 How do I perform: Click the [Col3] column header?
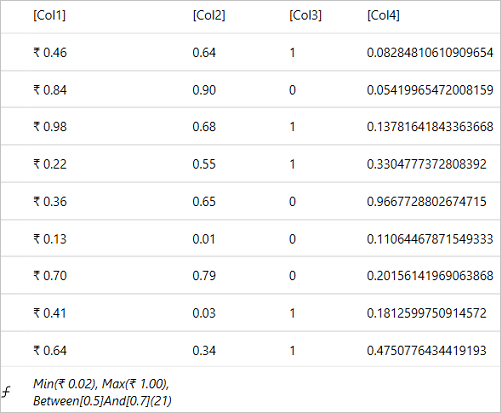click(x=305, y=15)
